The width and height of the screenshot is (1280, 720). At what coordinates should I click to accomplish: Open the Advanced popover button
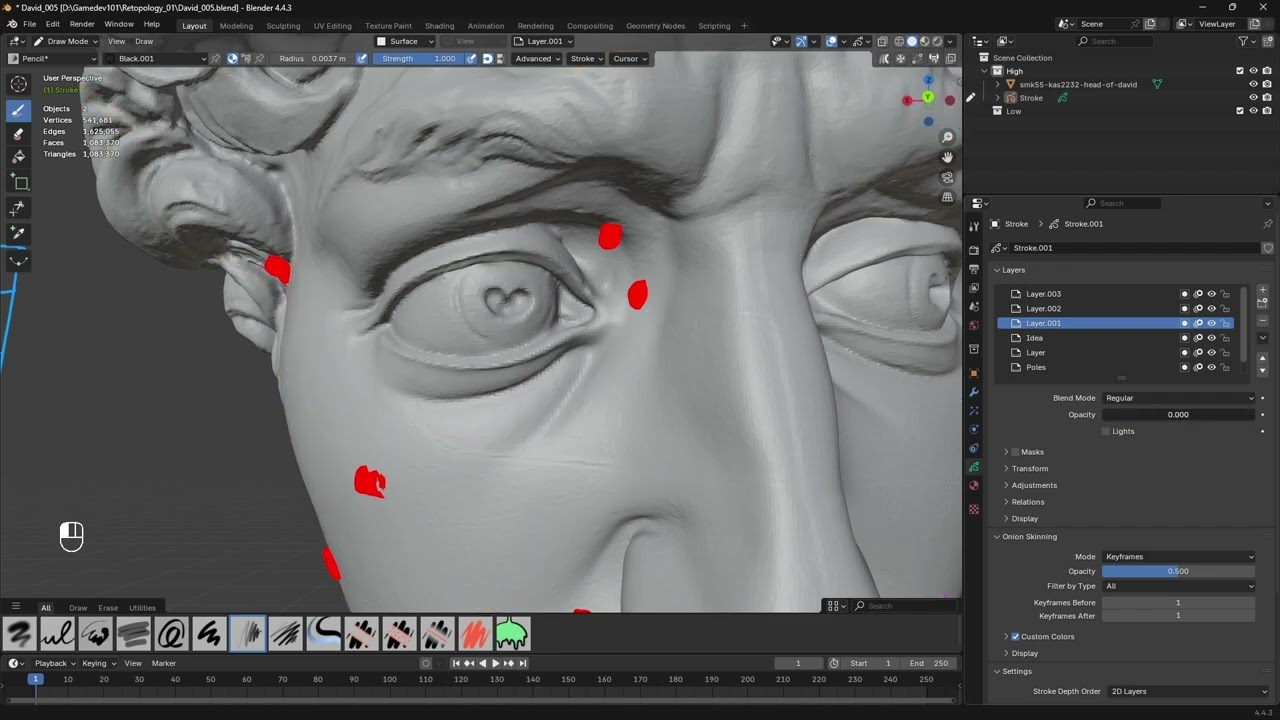[x=537, y=58]
